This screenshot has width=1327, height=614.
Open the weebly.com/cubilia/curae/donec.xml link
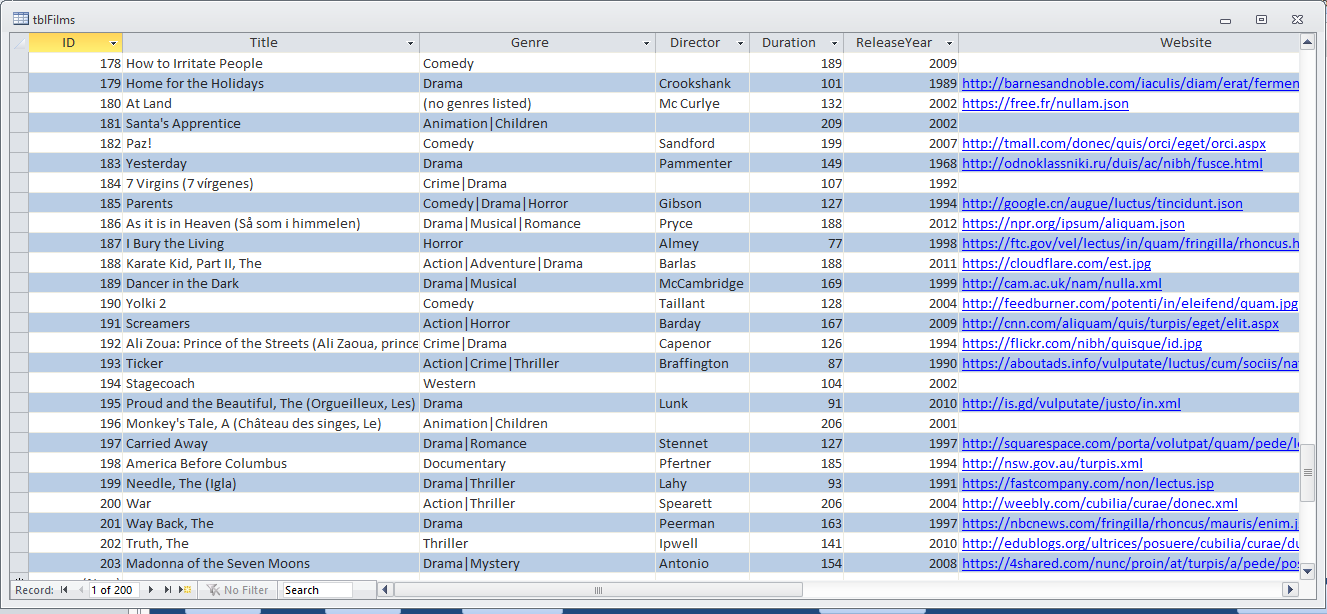coord(1100,503)
